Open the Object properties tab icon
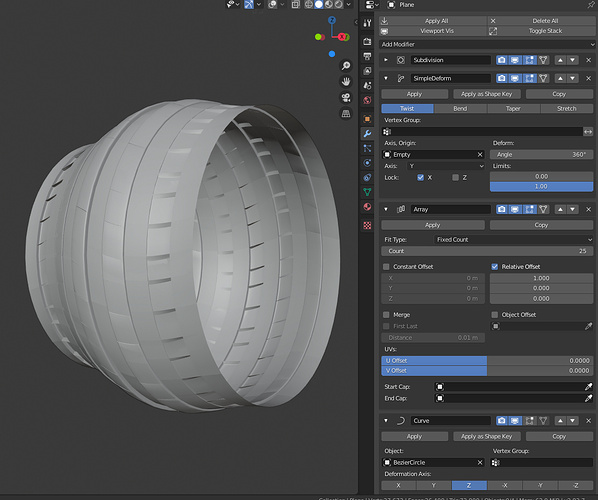Screen dimensions: 598x500 367,119
